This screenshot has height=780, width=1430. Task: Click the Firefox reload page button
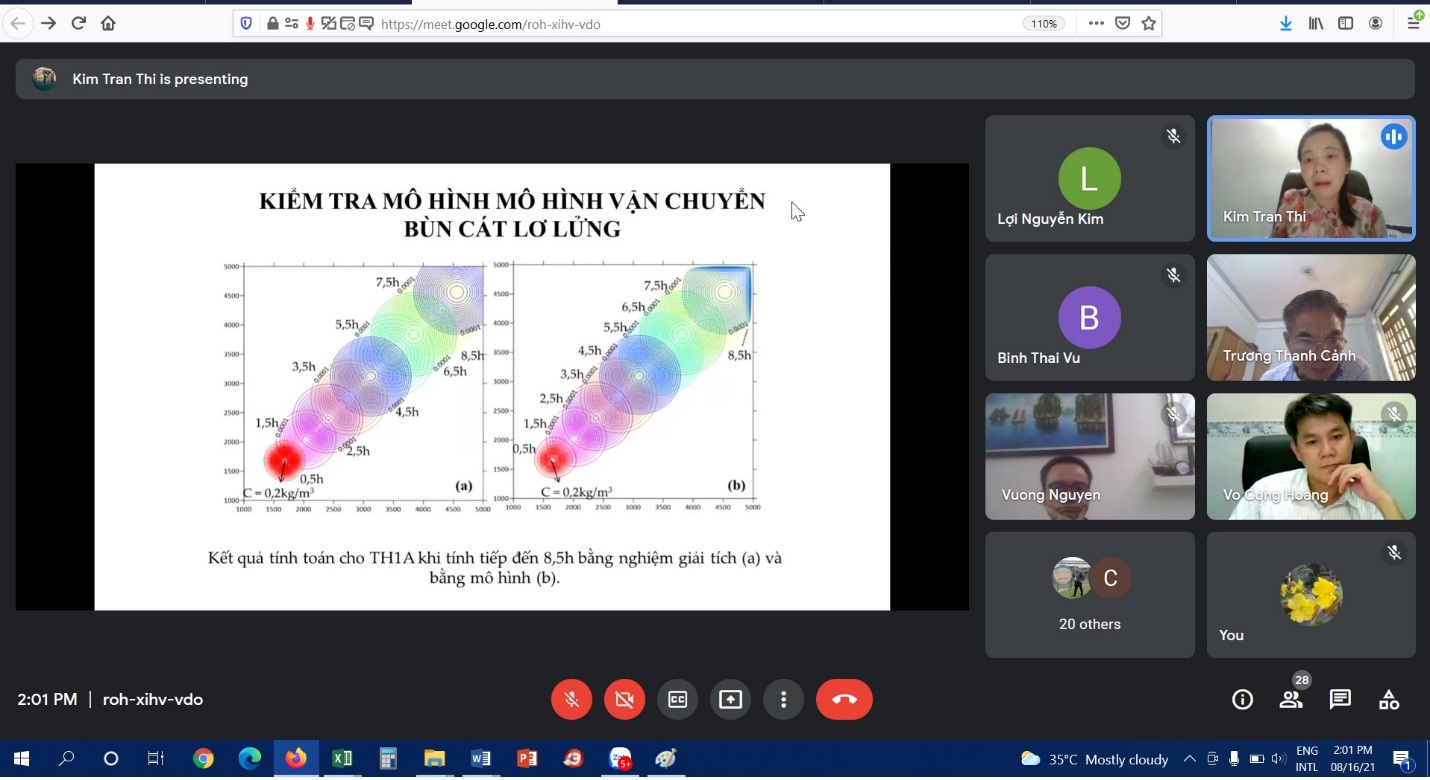tap(78, 23)
